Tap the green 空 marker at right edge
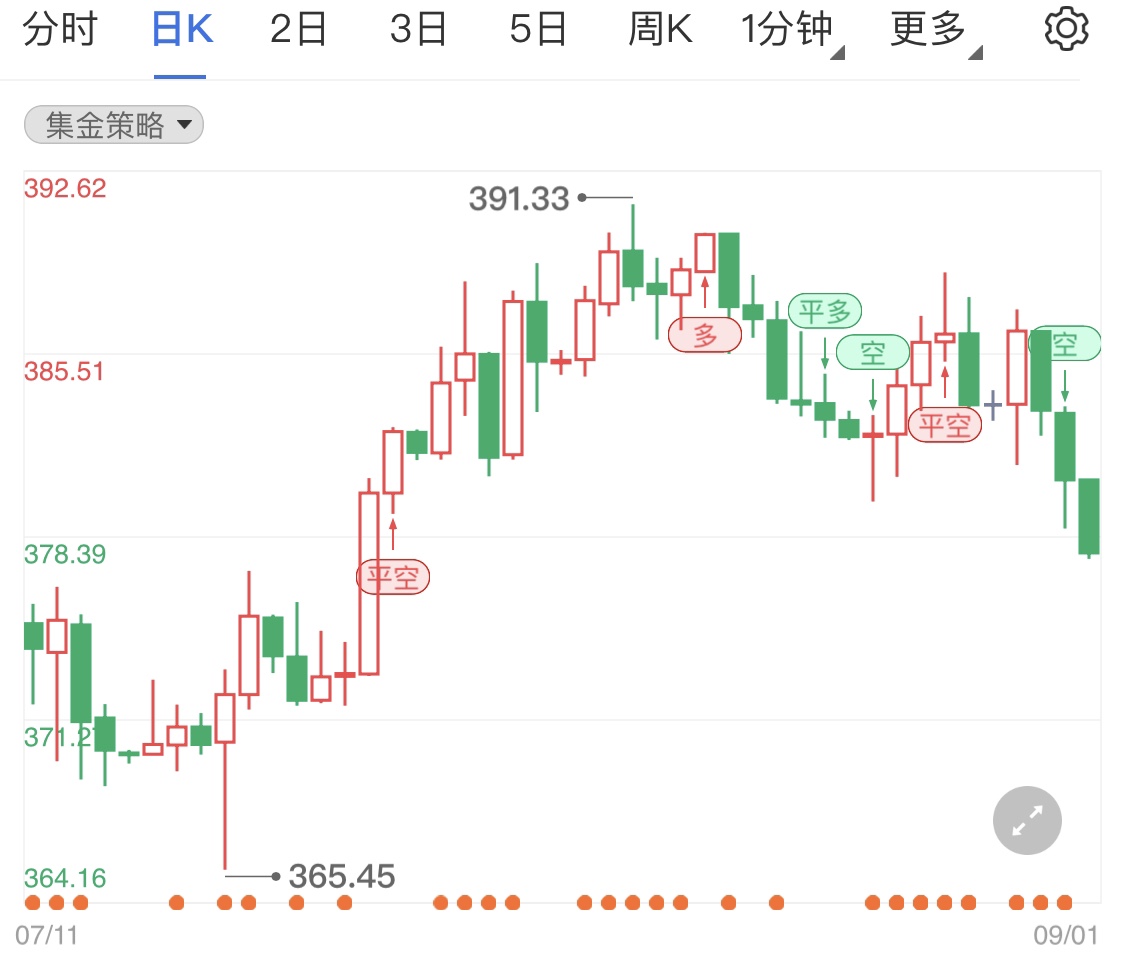Viewport: 1125px width, 960px height. 1065,344
